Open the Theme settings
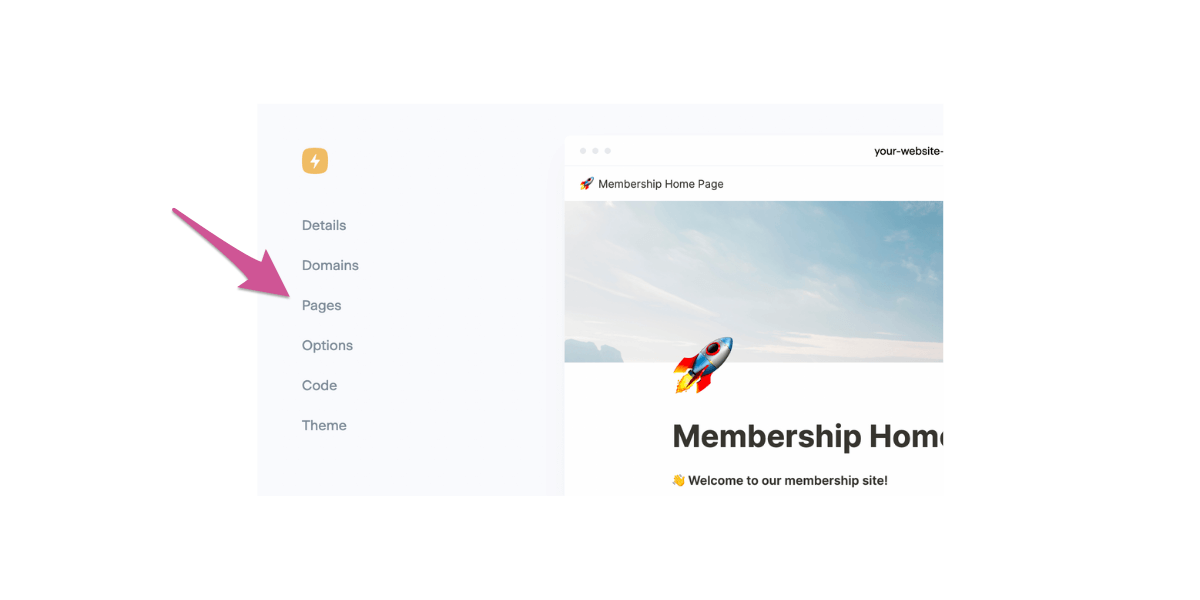This screenshot has width=1200, height=600. (324, 425)
